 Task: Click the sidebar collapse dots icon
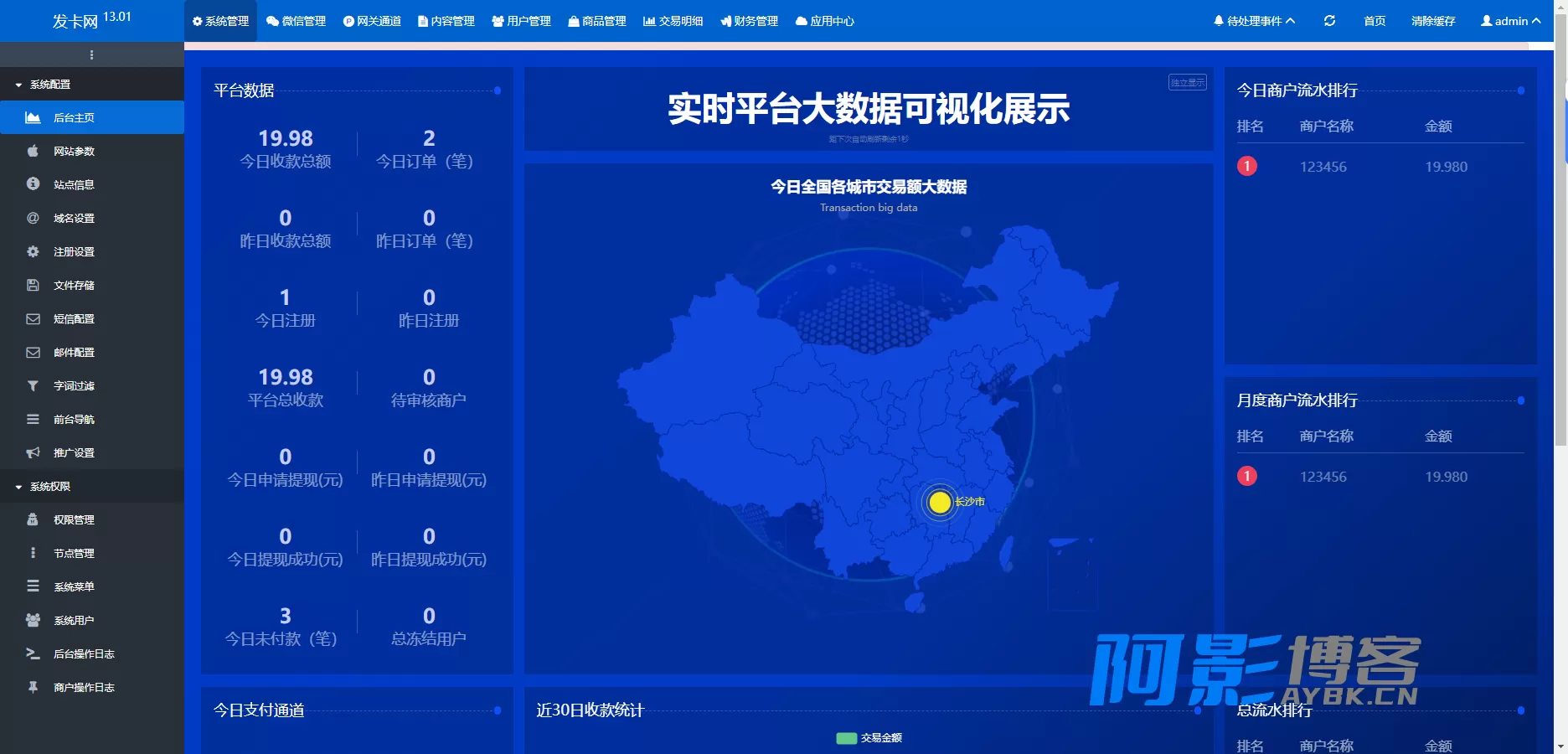pos(91,54)
